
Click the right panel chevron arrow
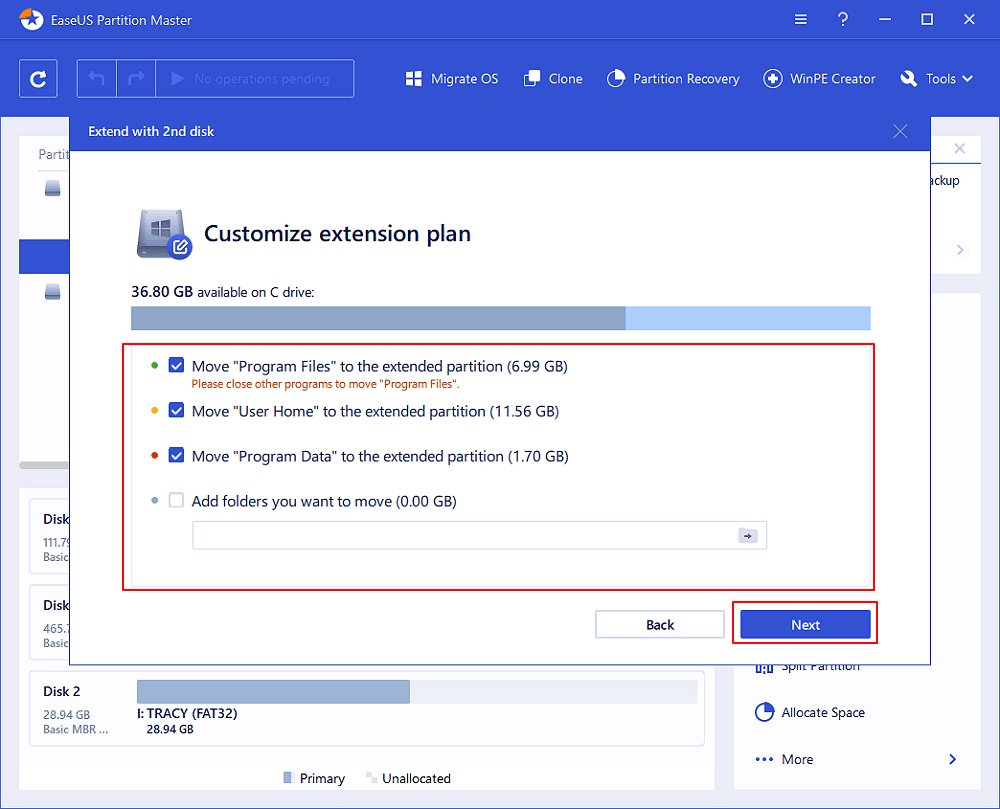coord(960,250)
